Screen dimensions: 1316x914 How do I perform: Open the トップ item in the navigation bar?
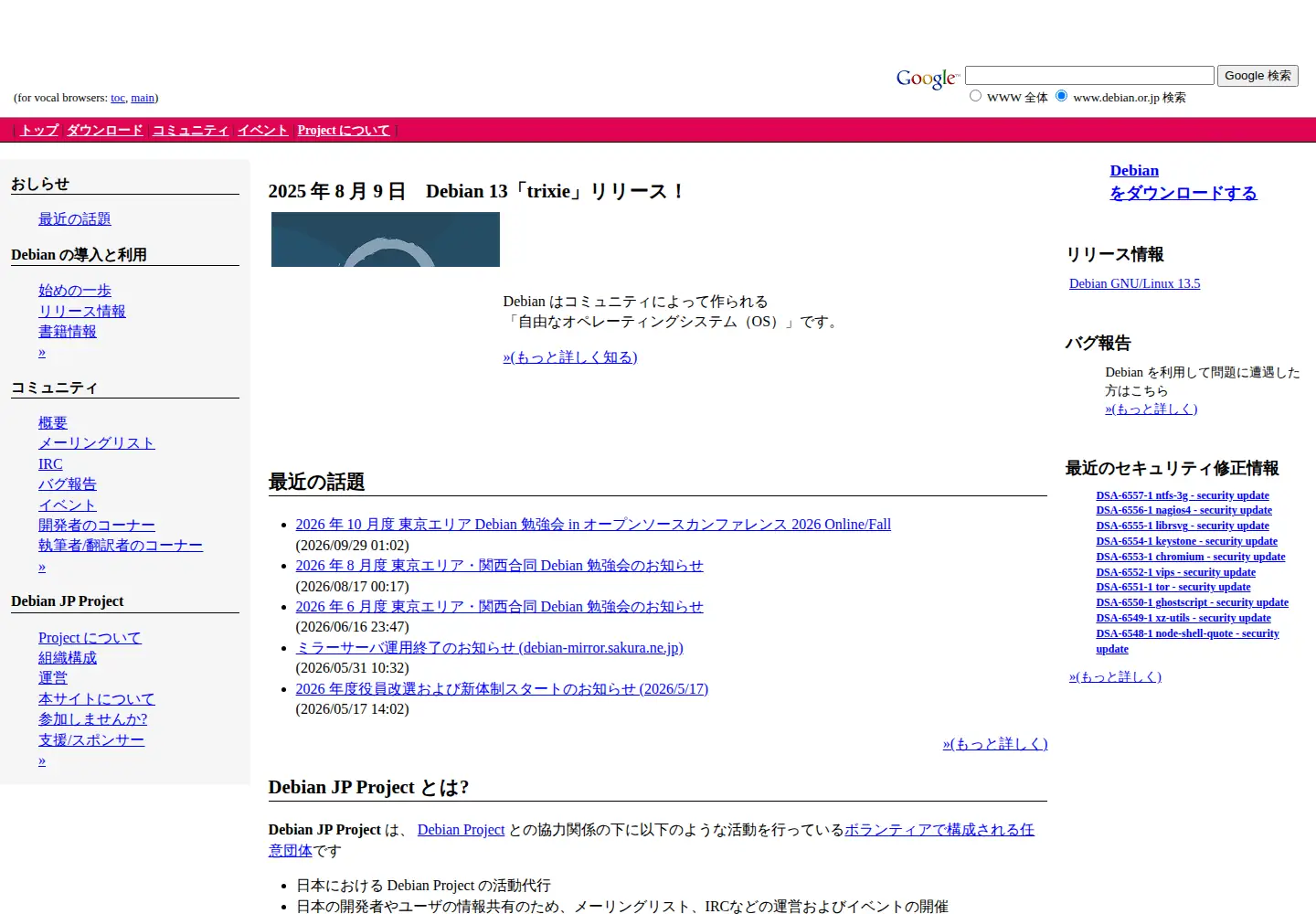(39, 131)
